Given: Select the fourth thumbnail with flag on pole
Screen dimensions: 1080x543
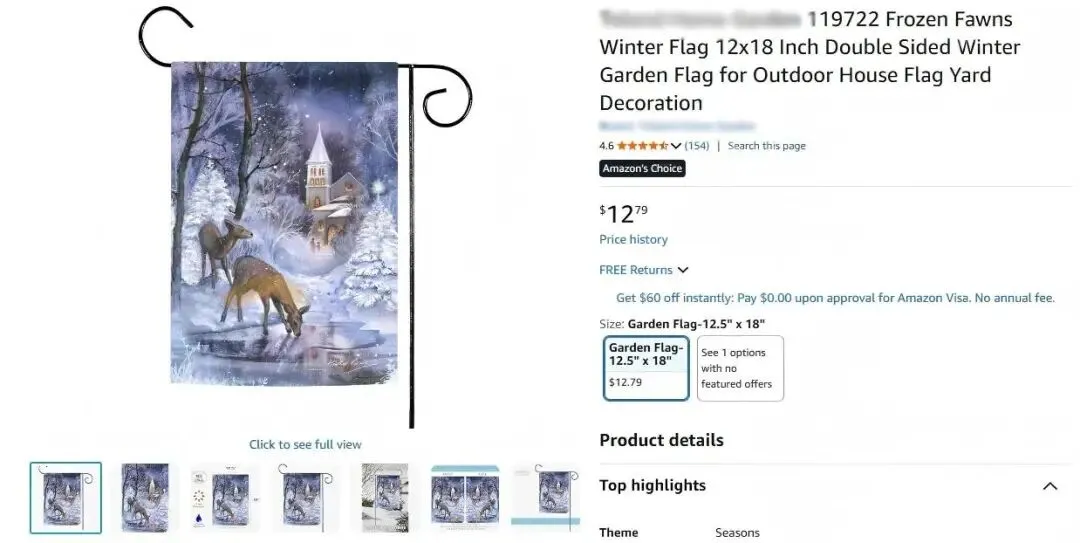Looking at the screenshot, I should tap(305, 498).
